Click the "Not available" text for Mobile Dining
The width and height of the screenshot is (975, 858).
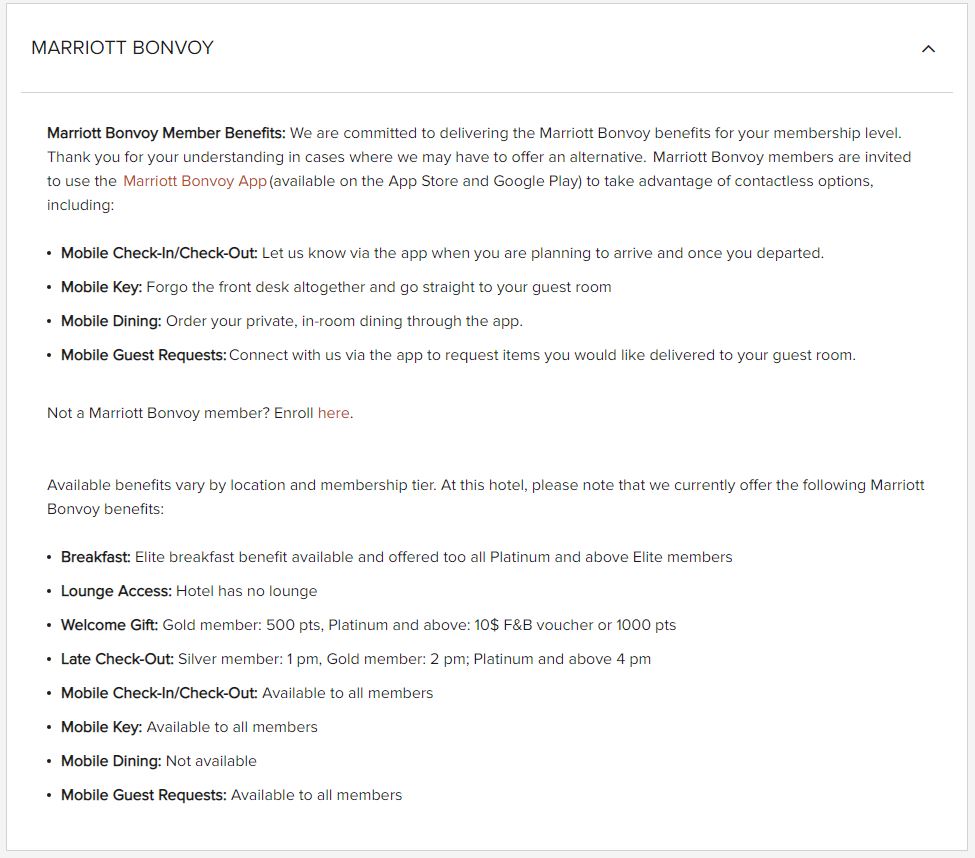209,761
